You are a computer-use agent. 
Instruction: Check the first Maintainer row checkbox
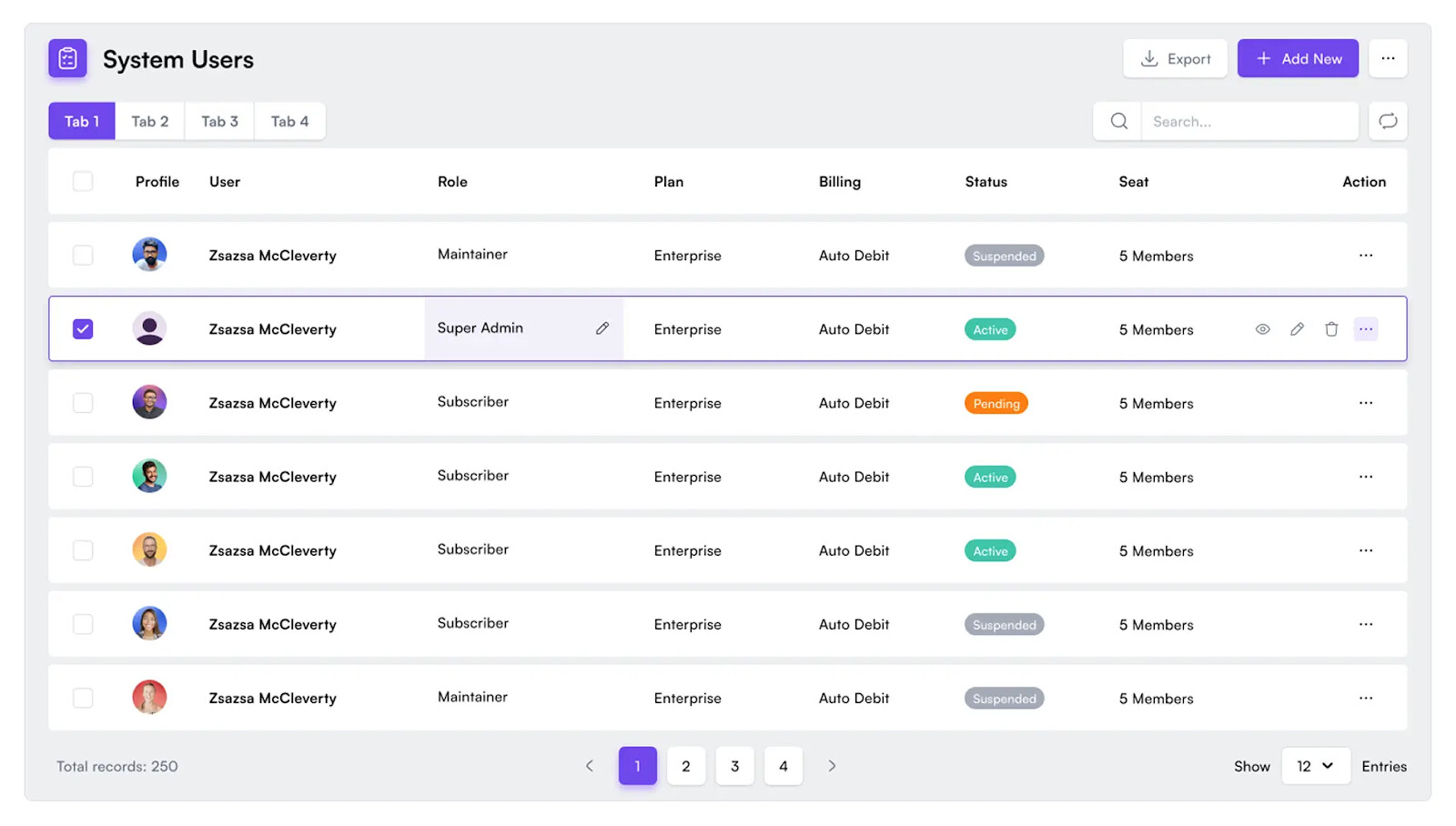pyautogui.click(x=83, y=256)
